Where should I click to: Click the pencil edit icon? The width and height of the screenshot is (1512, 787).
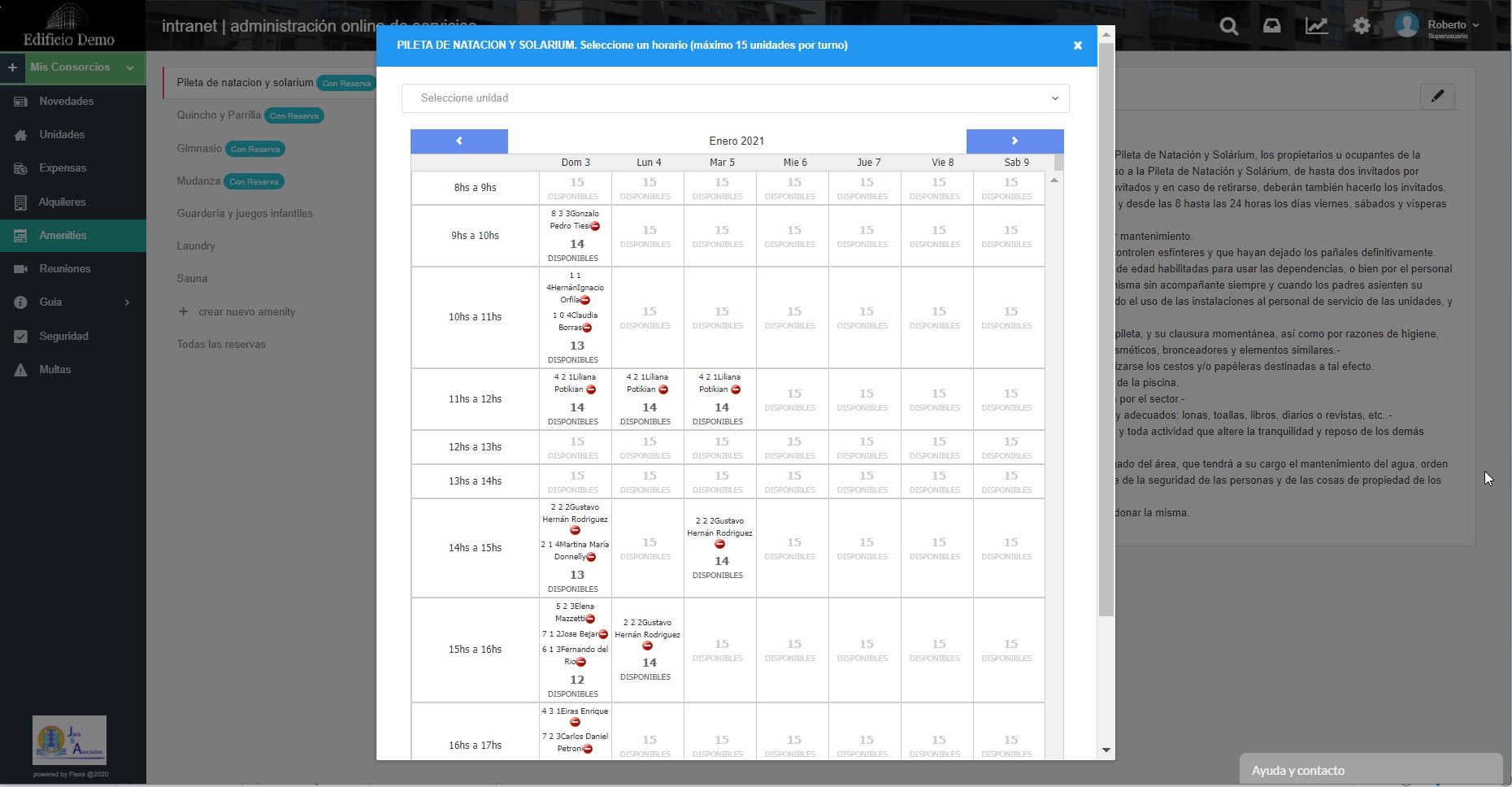[1437, 97]
